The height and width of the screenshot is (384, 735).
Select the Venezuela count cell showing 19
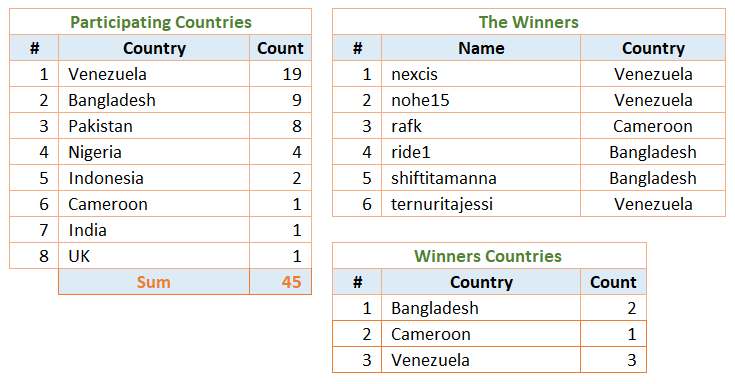[x=280, y=74]
